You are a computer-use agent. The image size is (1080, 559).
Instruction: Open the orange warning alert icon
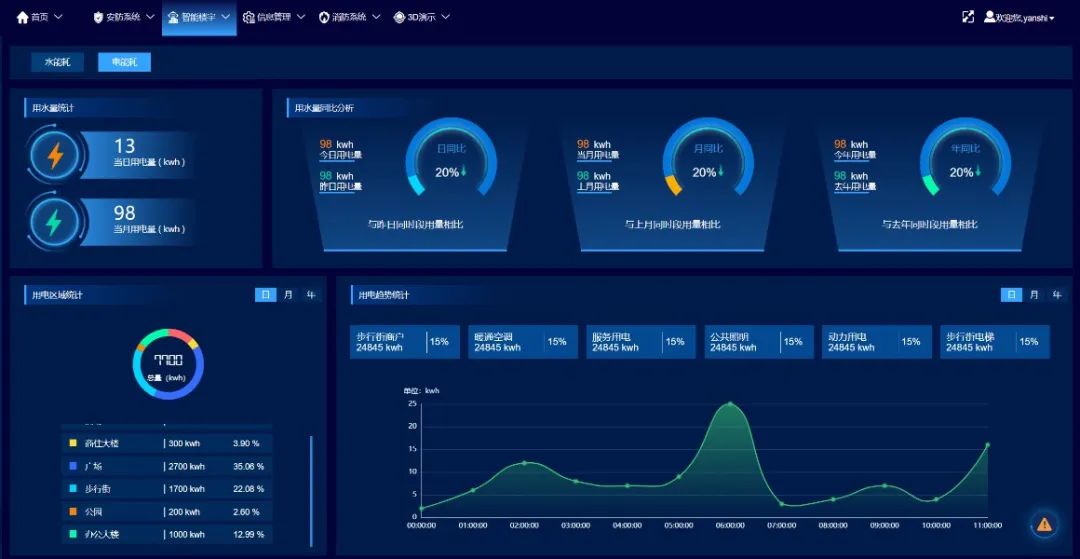click(x=1044, y=525)
